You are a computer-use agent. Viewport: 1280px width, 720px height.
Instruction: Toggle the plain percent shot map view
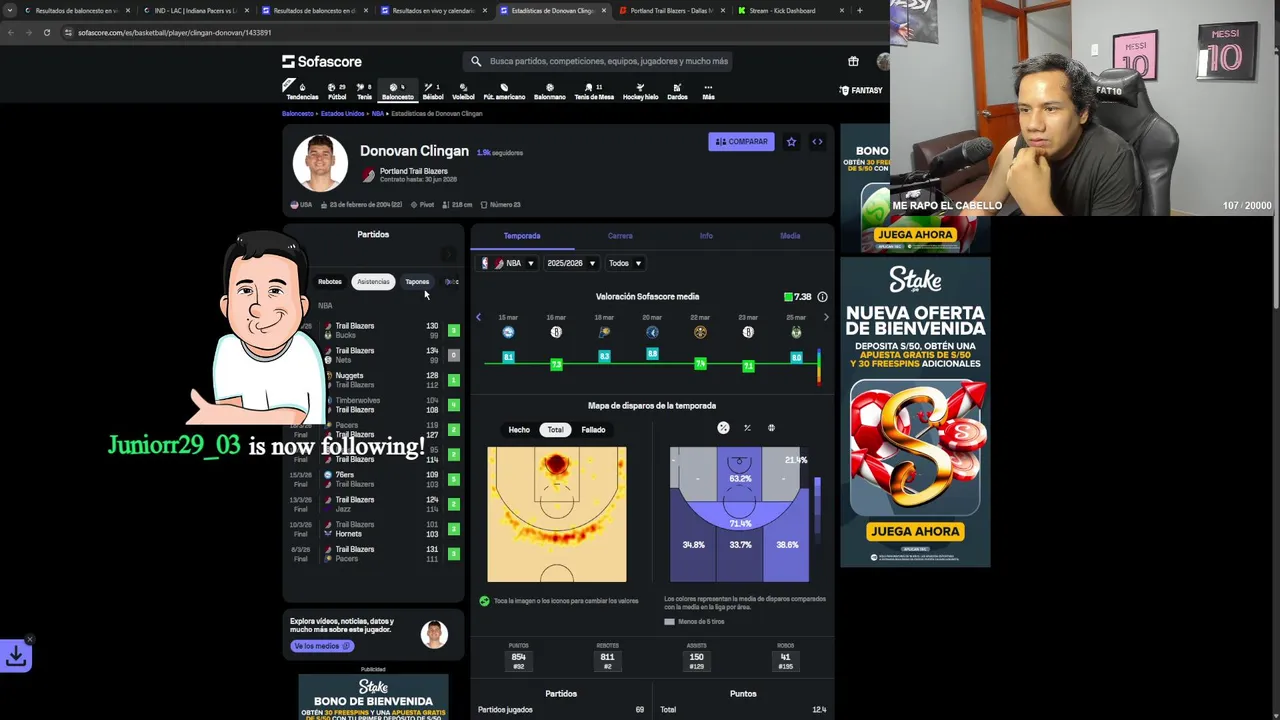pos(747,428)
